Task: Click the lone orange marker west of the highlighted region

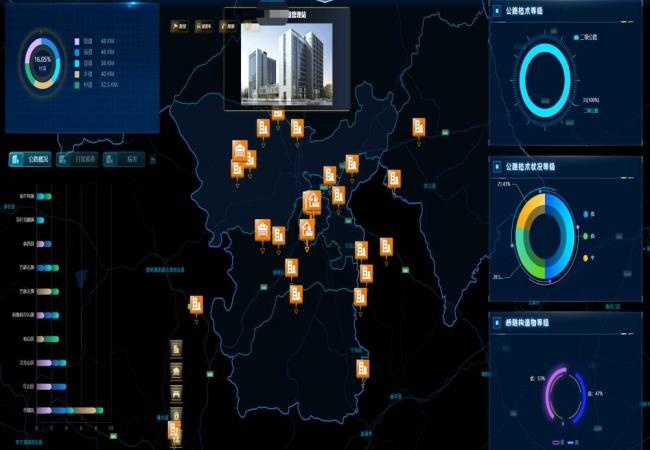Action: 197,304
